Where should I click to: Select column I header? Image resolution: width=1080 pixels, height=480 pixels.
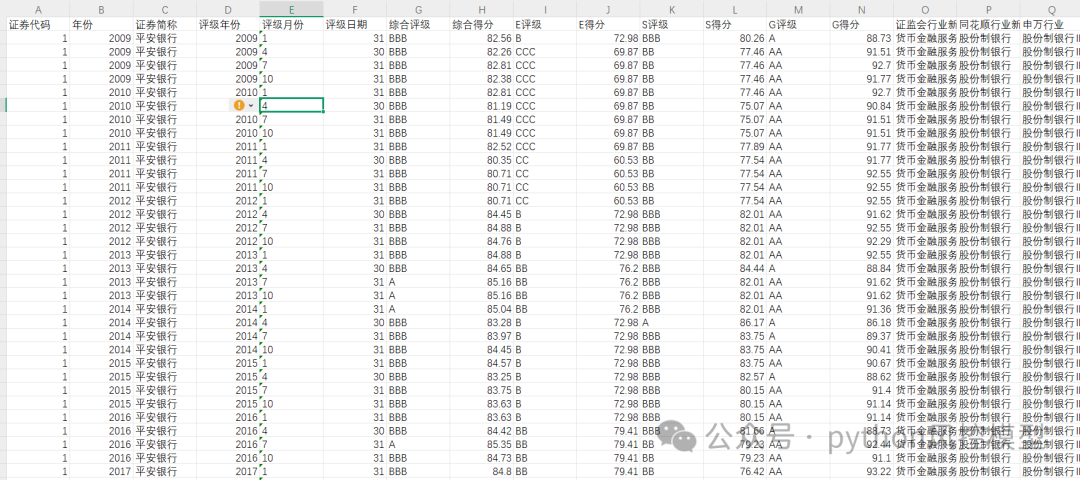click(545, 10)
